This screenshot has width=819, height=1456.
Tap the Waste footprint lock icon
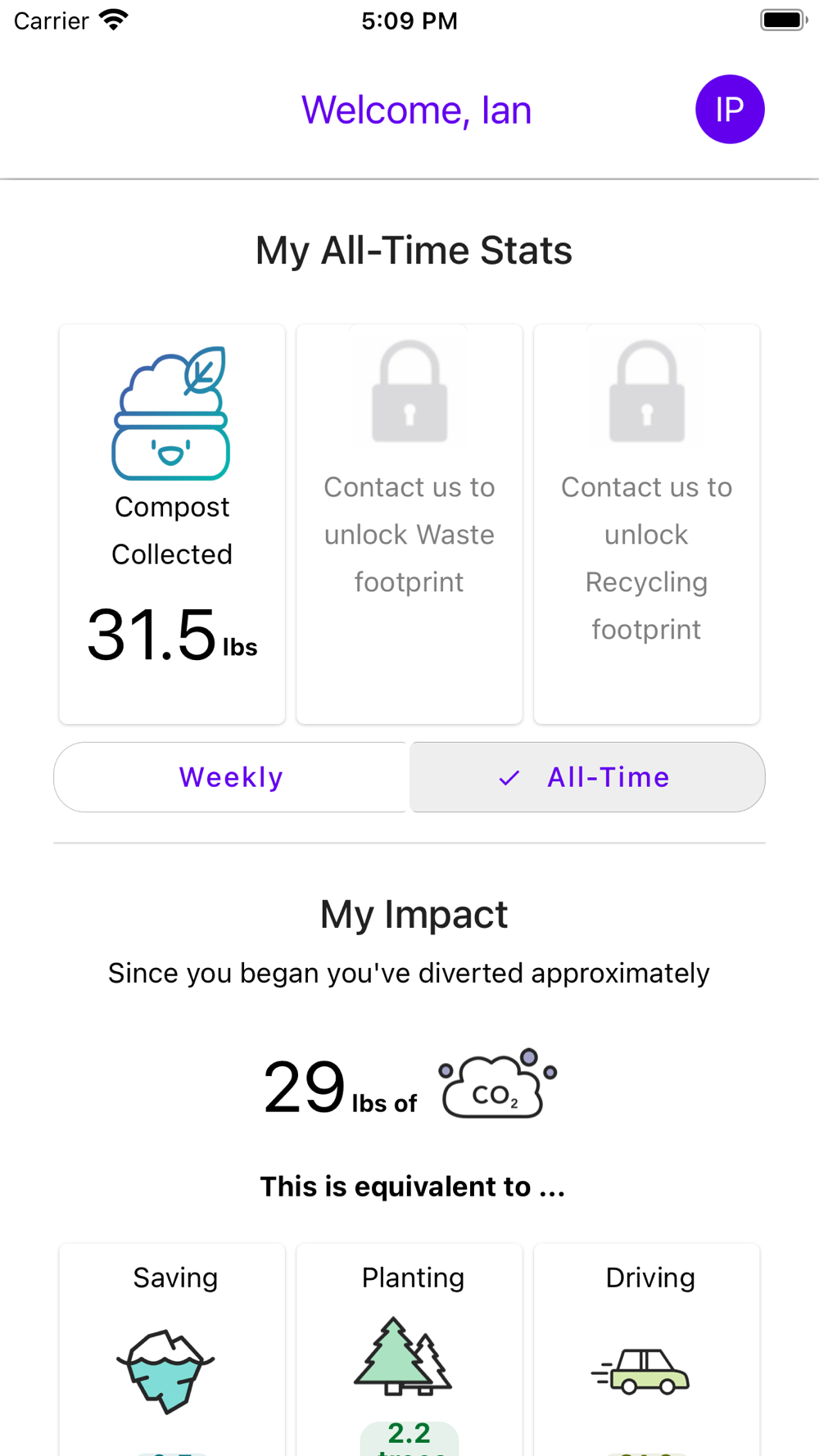pos(409,391)
